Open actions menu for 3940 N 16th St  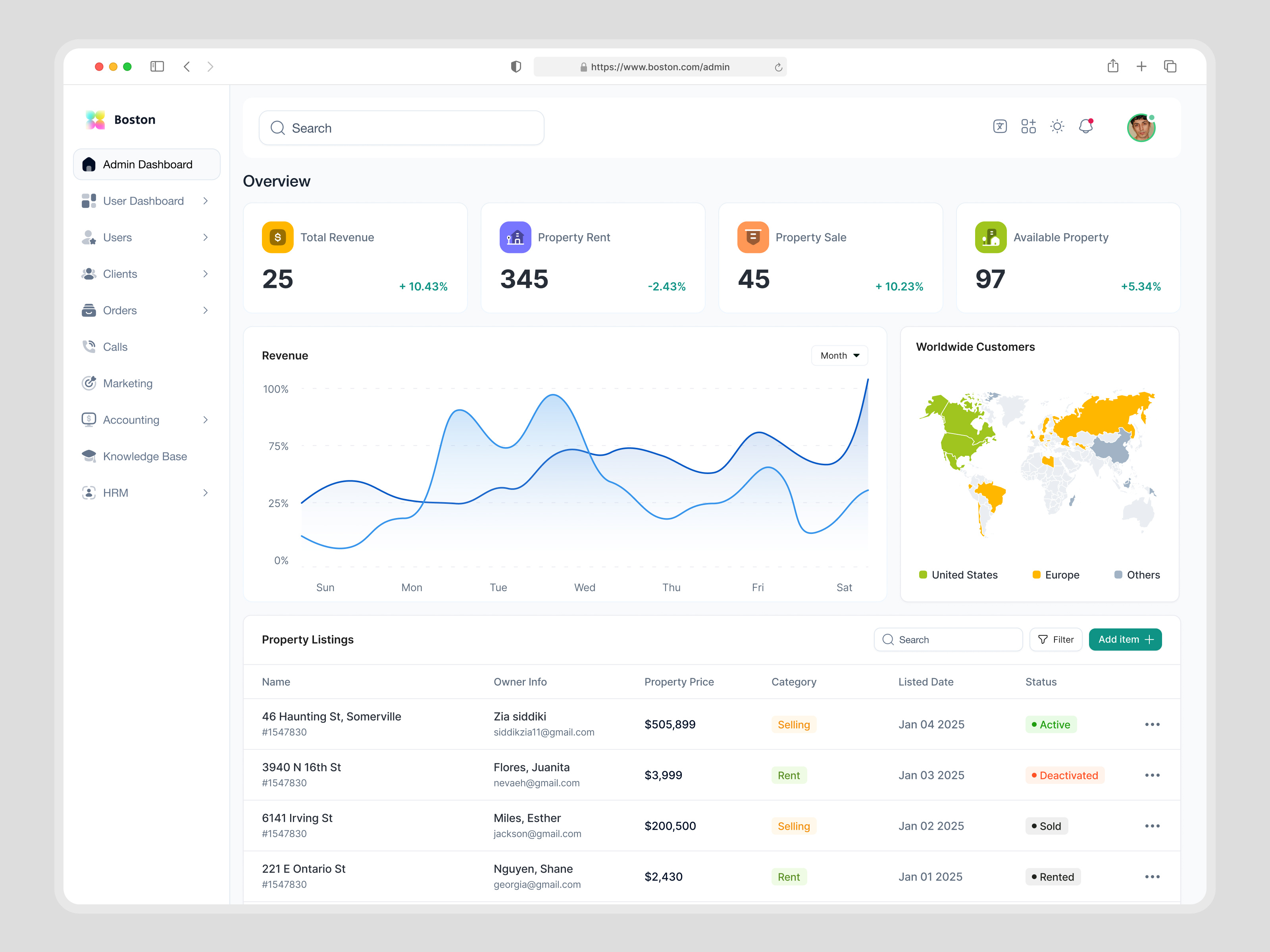tap(1152, 775)
